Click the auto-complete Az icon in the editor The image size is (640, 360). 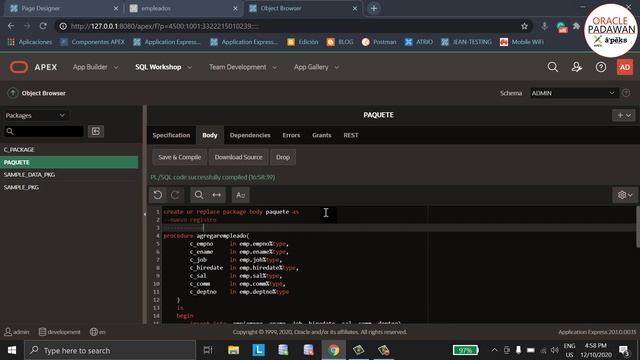(x=240, y=195)
